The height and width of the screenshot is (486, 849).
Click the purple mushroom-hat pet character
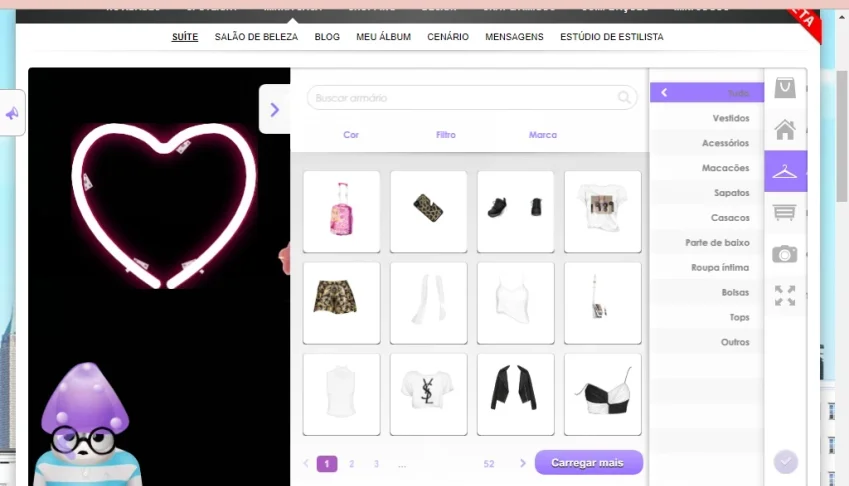[87, 425]
